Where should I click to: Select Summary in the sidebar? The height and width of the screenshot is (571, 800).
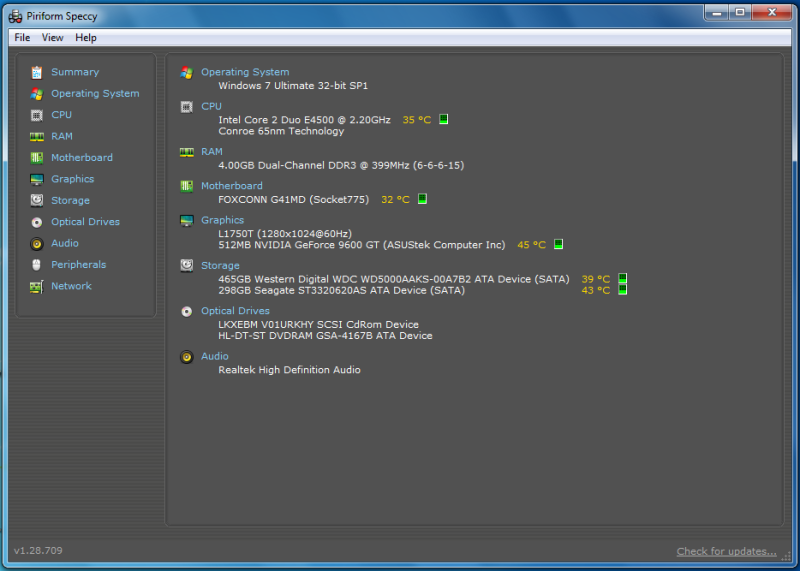coord(75,72)
